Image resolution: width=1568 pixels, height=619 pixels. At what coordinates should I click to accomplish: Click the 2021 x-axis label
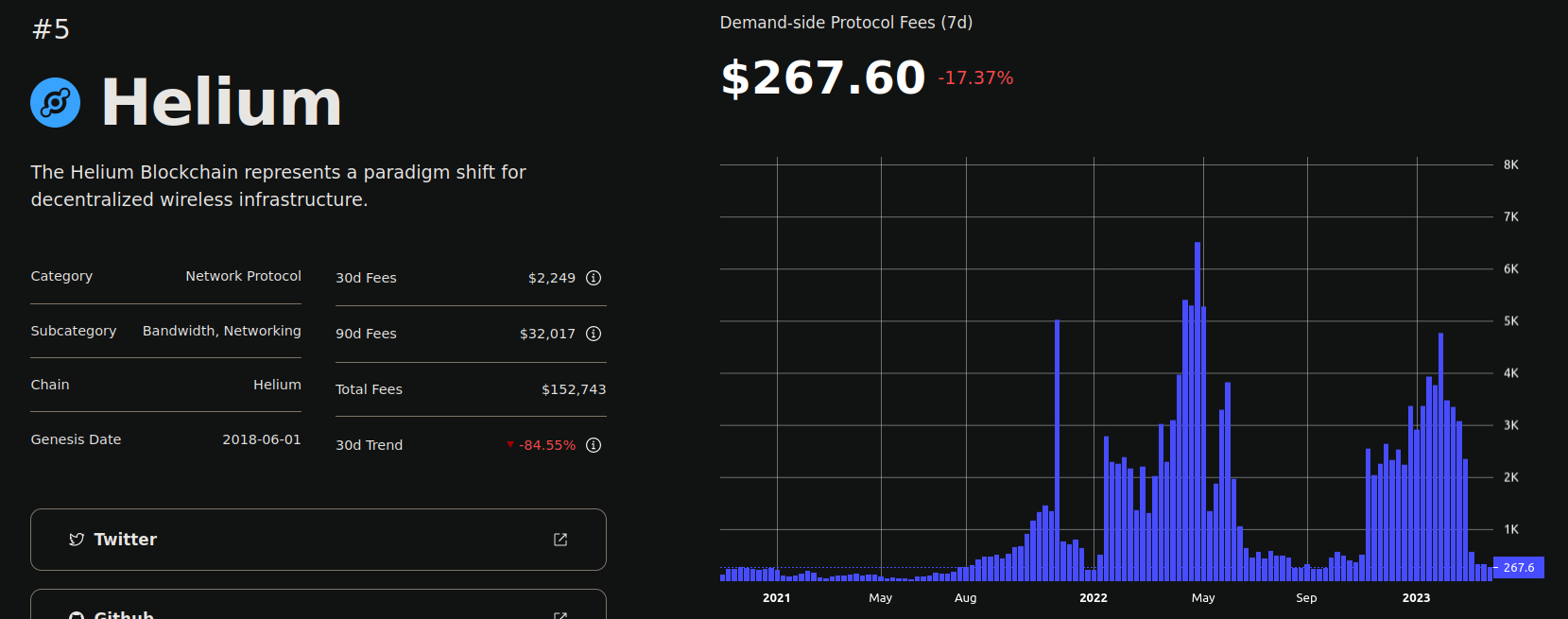coord(777,598)
